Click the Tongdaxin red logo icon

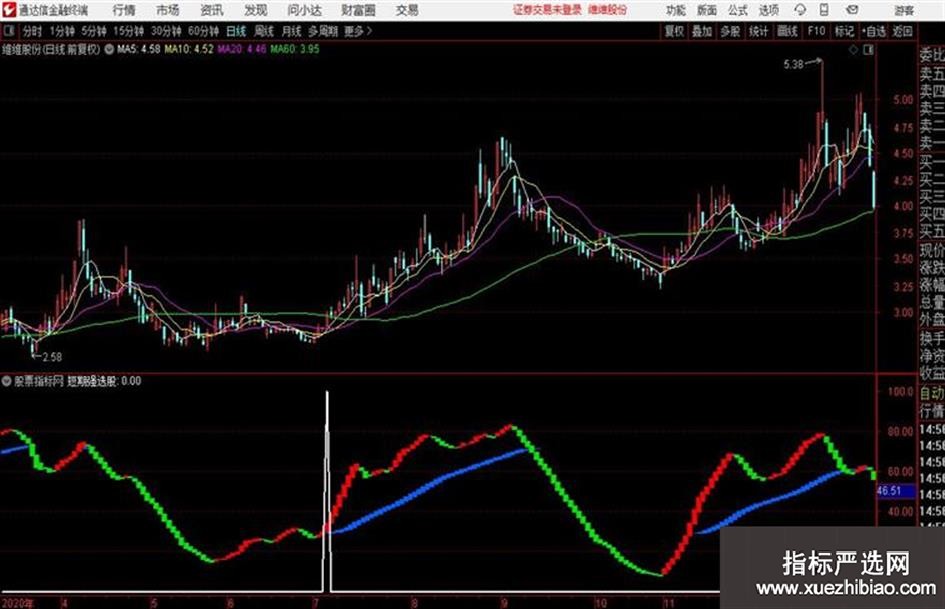pos(9,10)
